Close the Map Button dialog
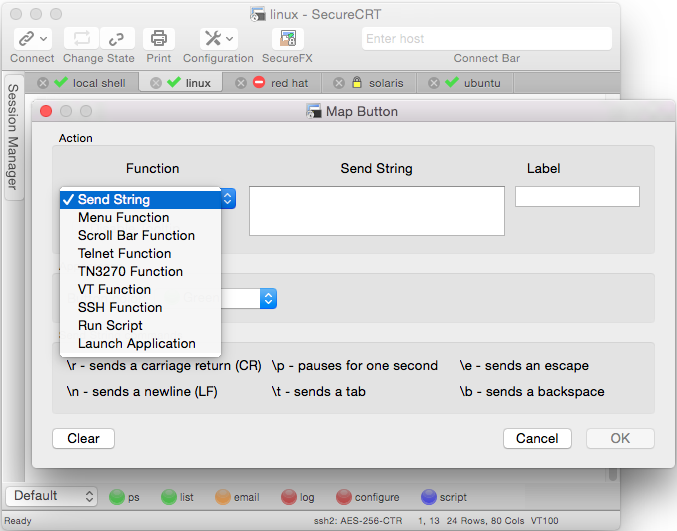Screen dimensions: 677x531 46,111
